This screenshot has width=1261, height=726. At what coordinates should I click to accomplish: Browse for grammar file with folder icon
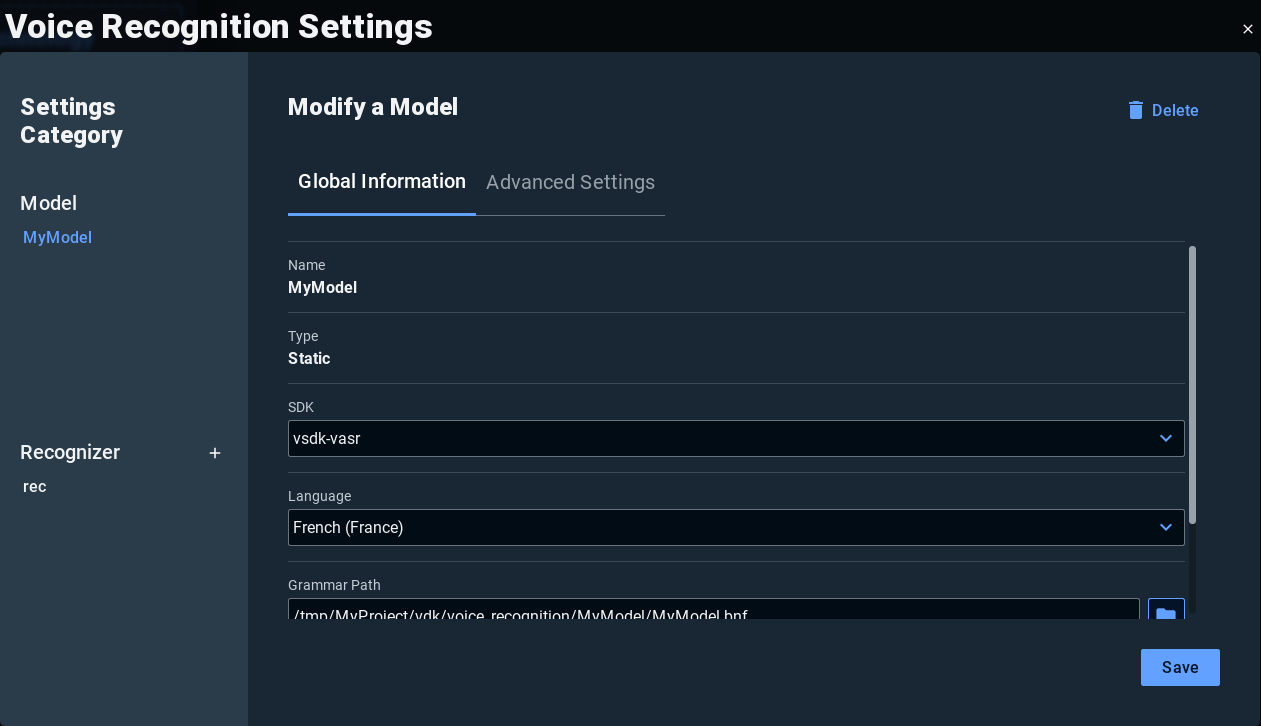[x=1166, y=611]
